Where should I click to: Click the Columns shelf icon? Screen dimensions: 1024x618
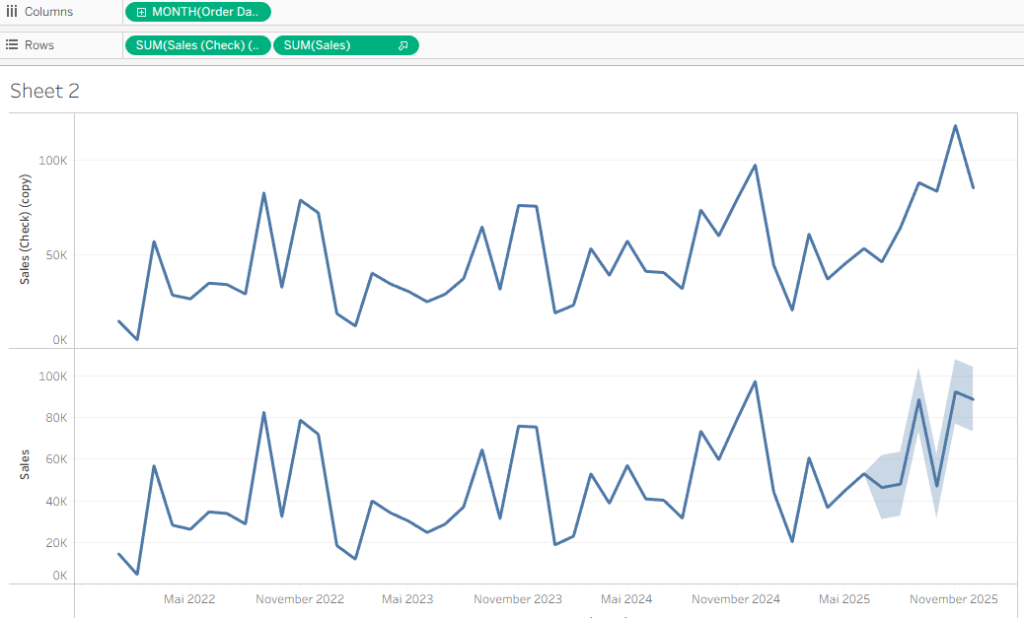[x=12, y=12]
